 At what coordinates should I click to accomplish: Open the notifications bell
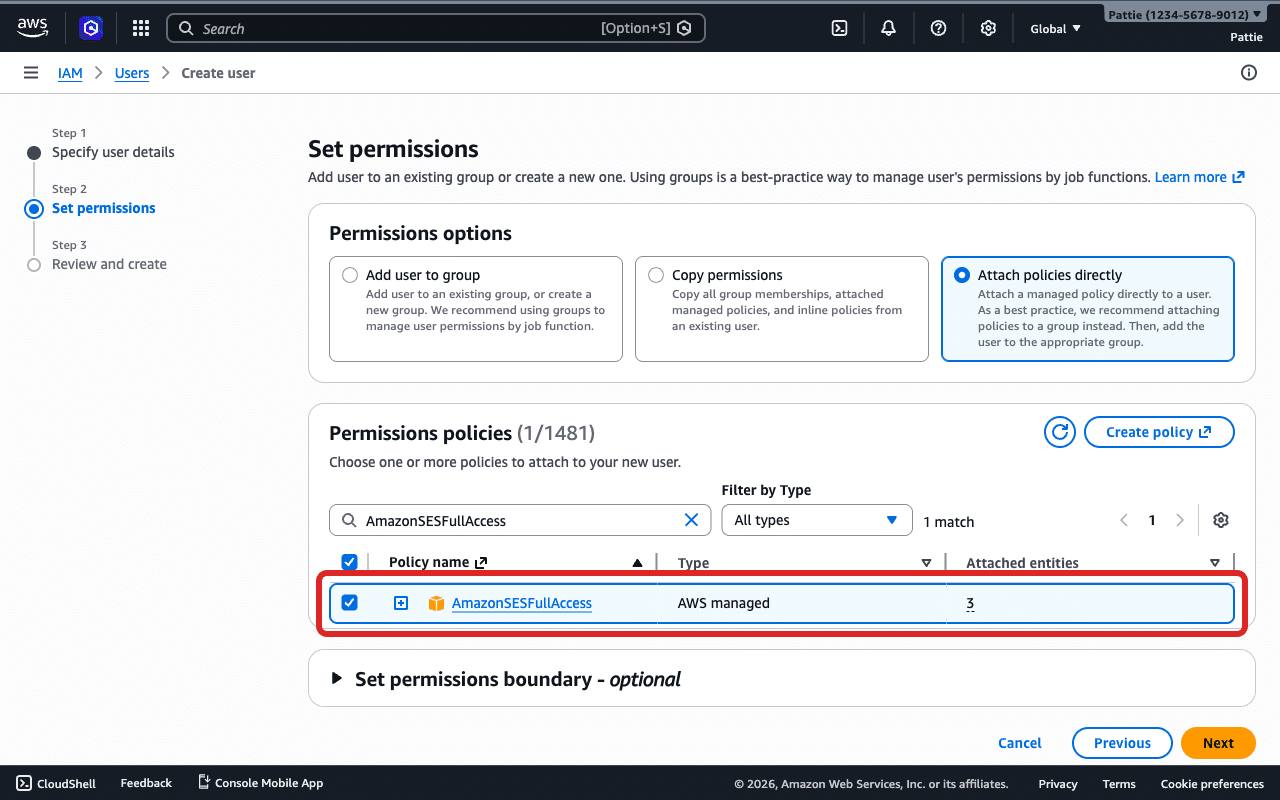coord(888,28)
